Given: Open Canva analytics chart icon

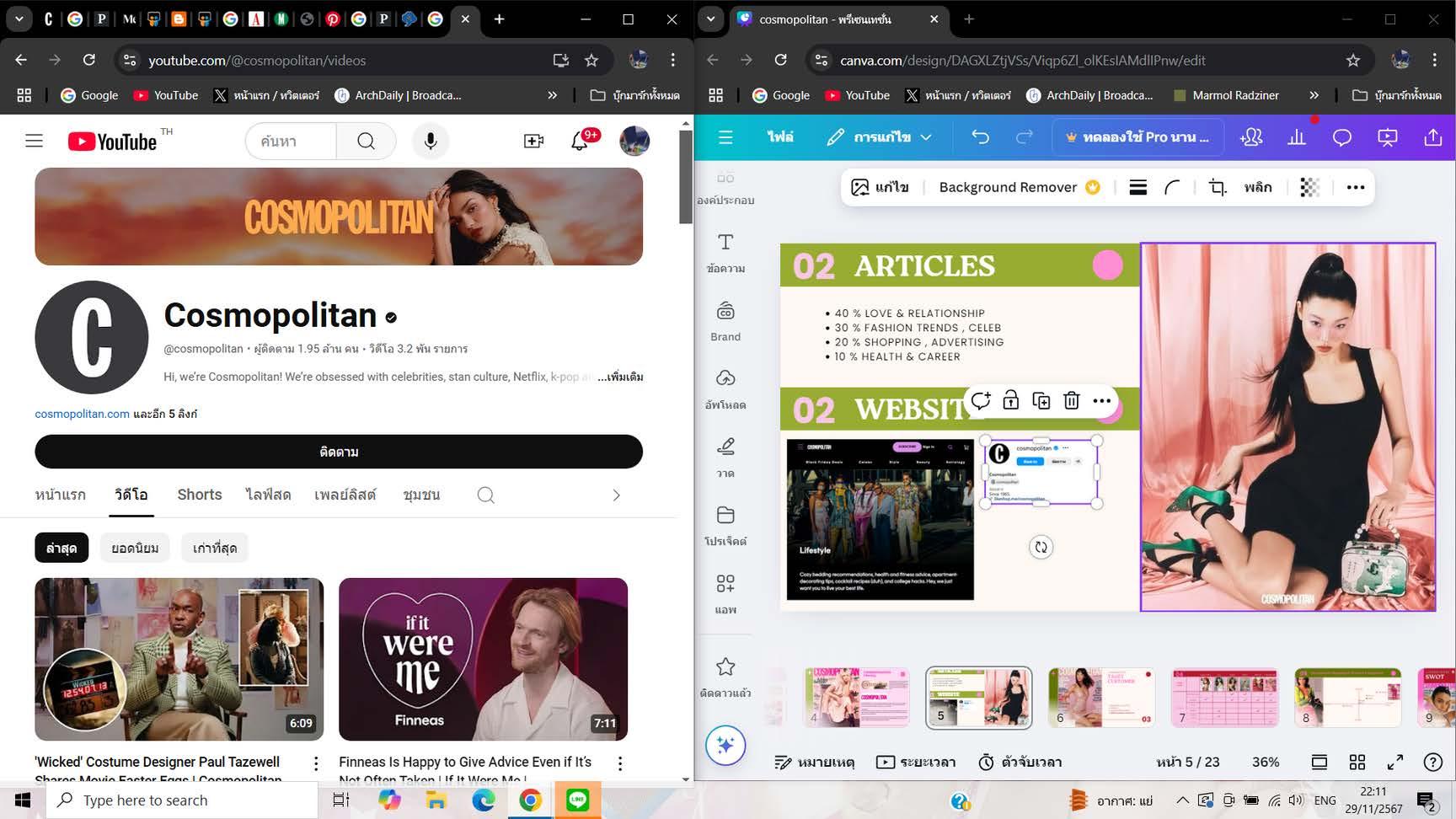Looking at the screenshot, I should click(x=1297, y=137).
